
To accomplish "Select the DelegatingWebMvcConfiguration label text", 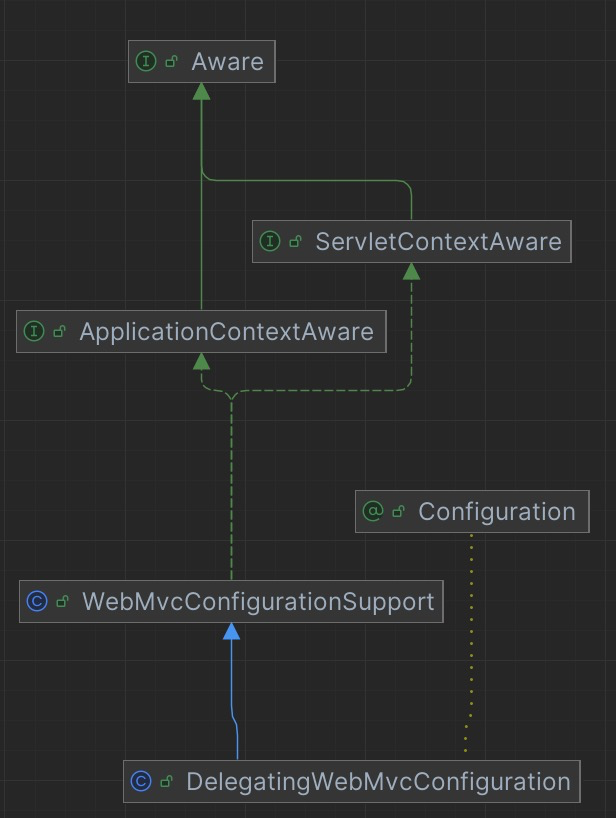I will (379, 781).
